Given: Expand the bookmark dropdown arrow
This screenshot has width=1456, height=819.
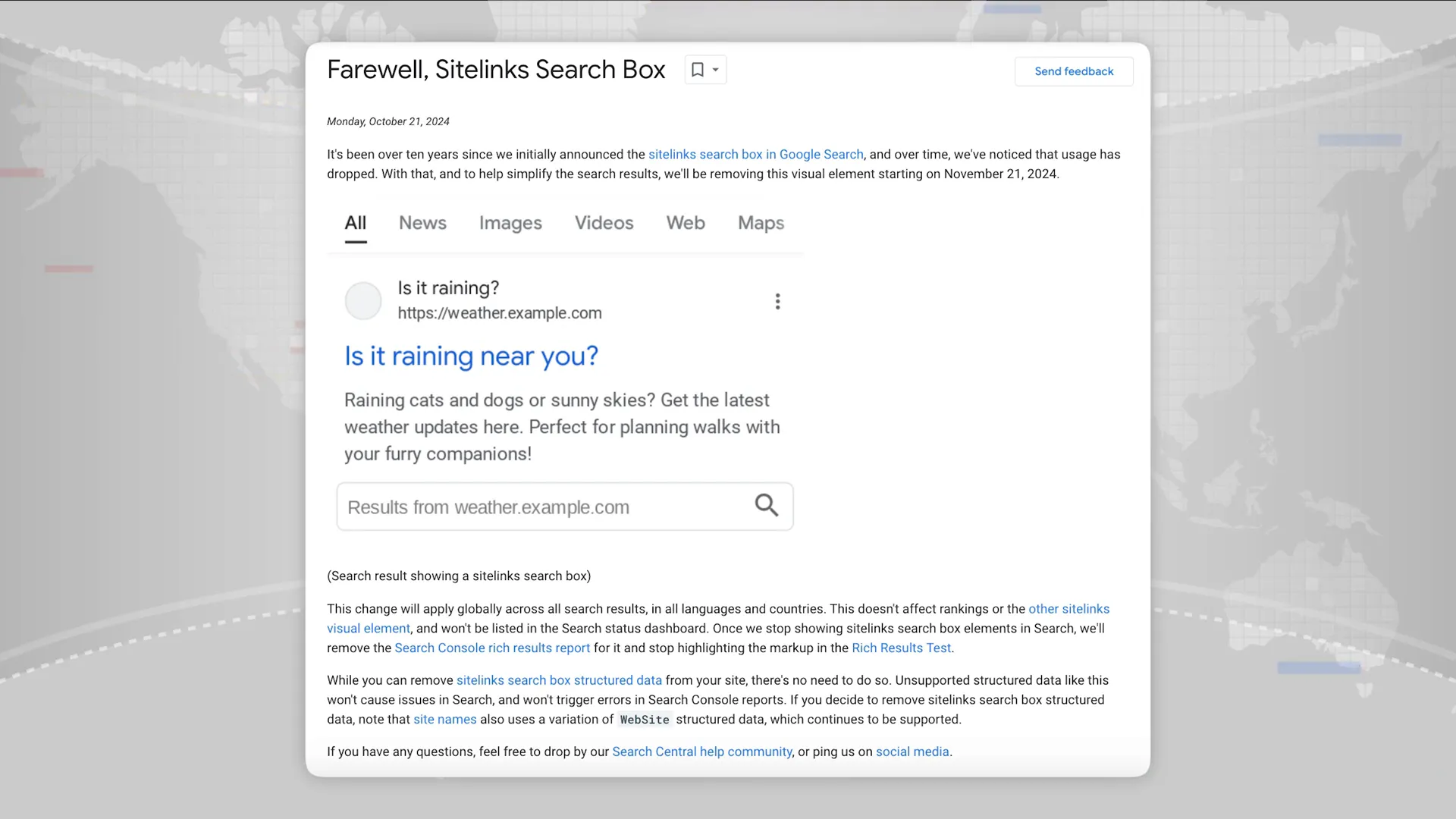Looking at the screenshot, I should tap(715, 70).
